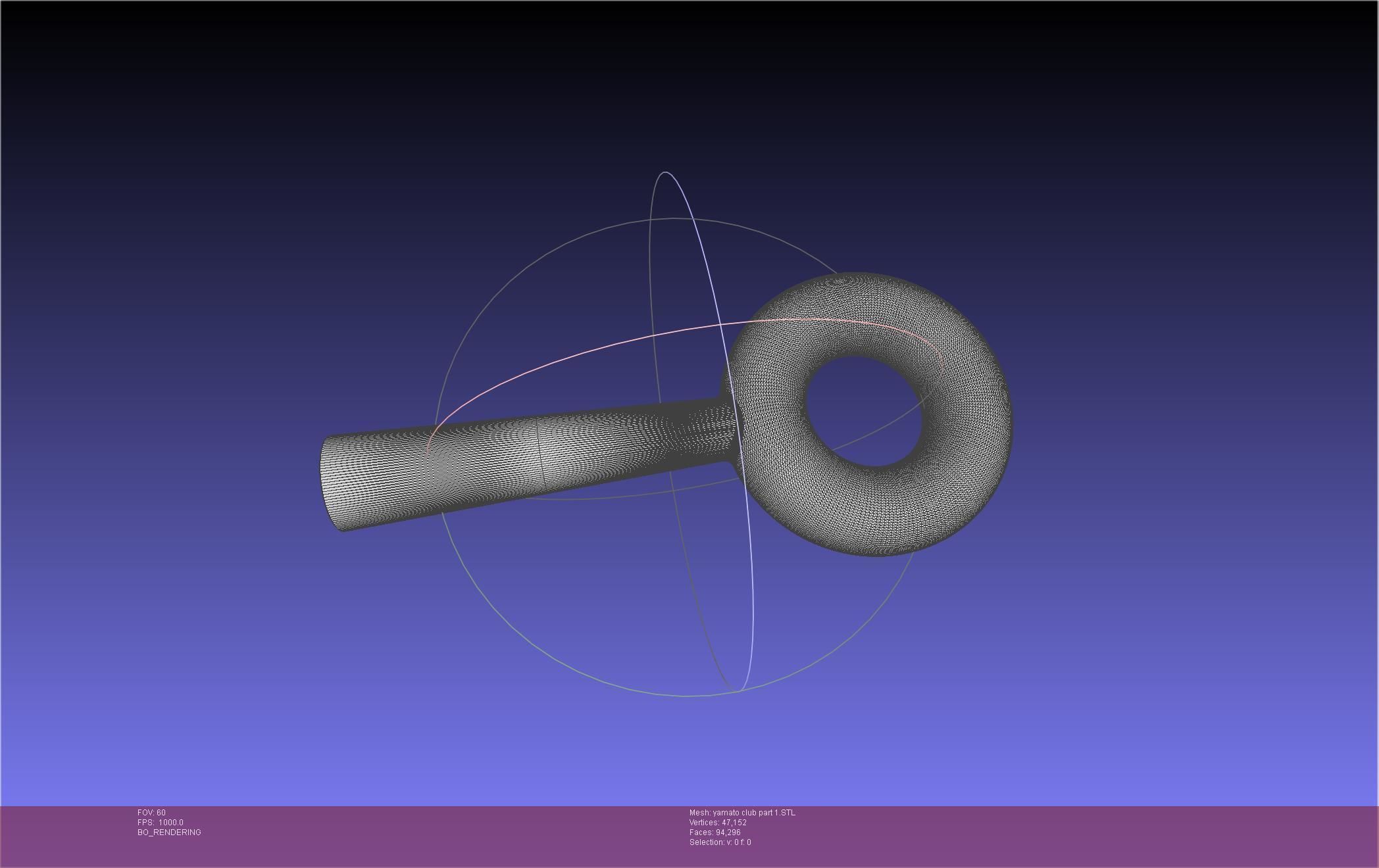This screenshot has height=868, width=1379.
Task: Click the Vertices: 47,152 count
Action: pyautogui.click(x=718, y=823)
